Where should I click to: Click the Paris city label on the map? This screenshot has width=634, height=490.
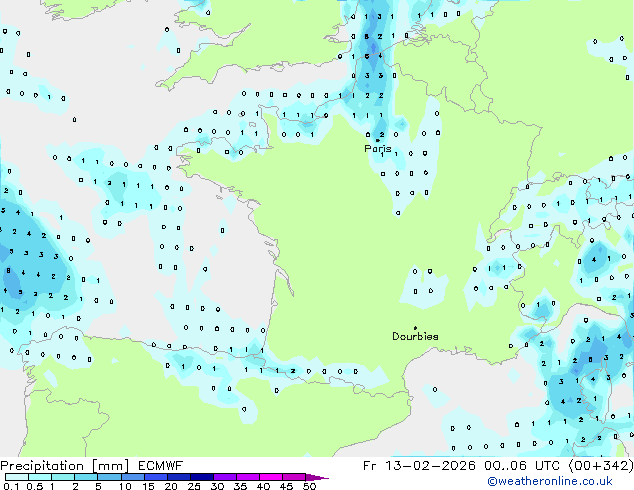tap(378, 148)
